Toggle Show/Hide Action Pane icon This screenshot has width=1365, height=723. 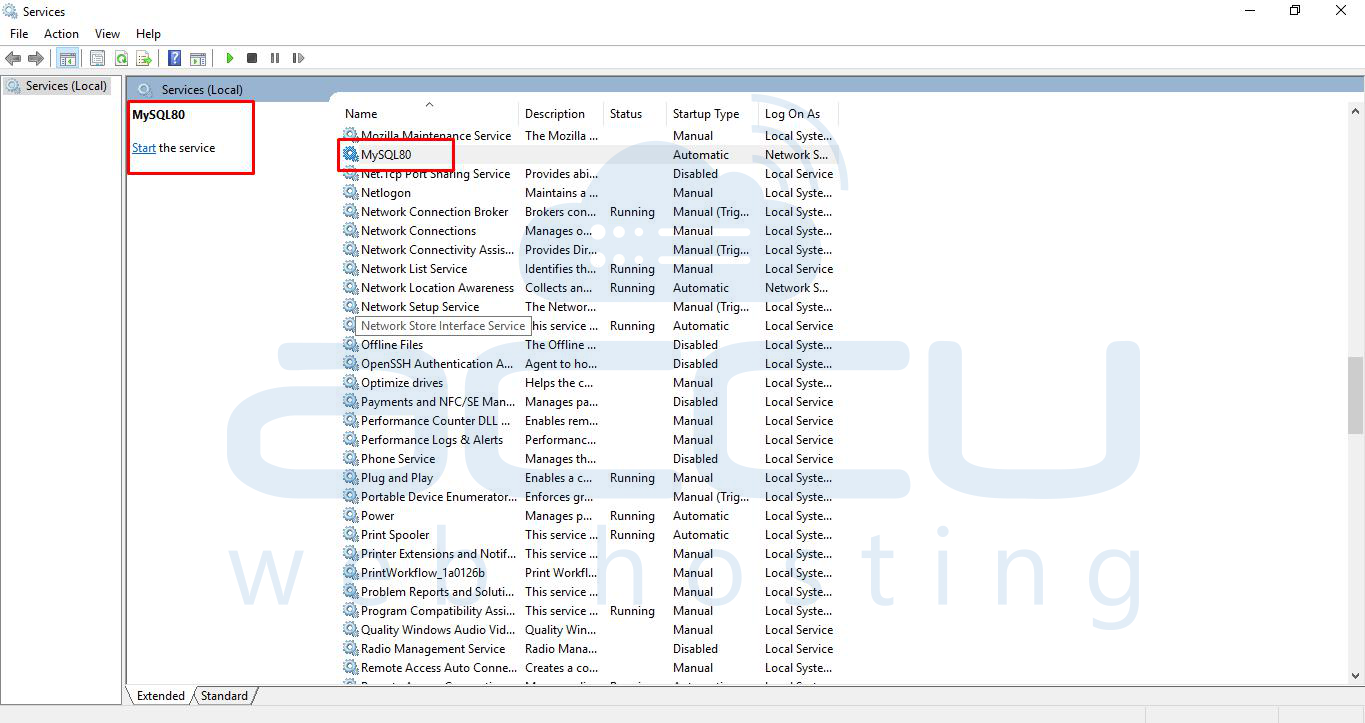pos(198,58)
